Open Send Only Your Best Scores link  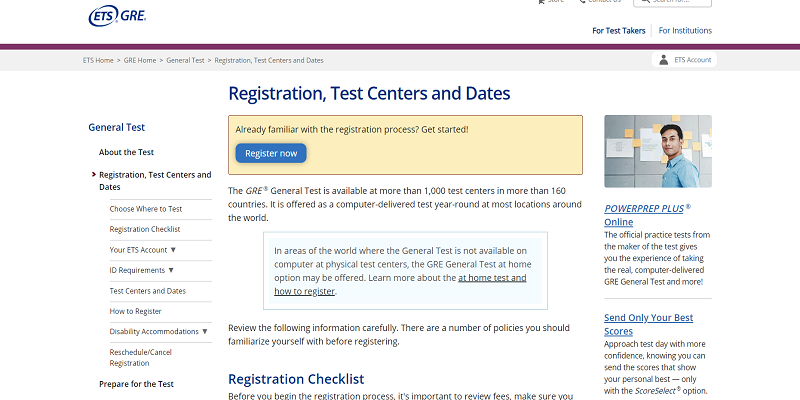(646, 324)
